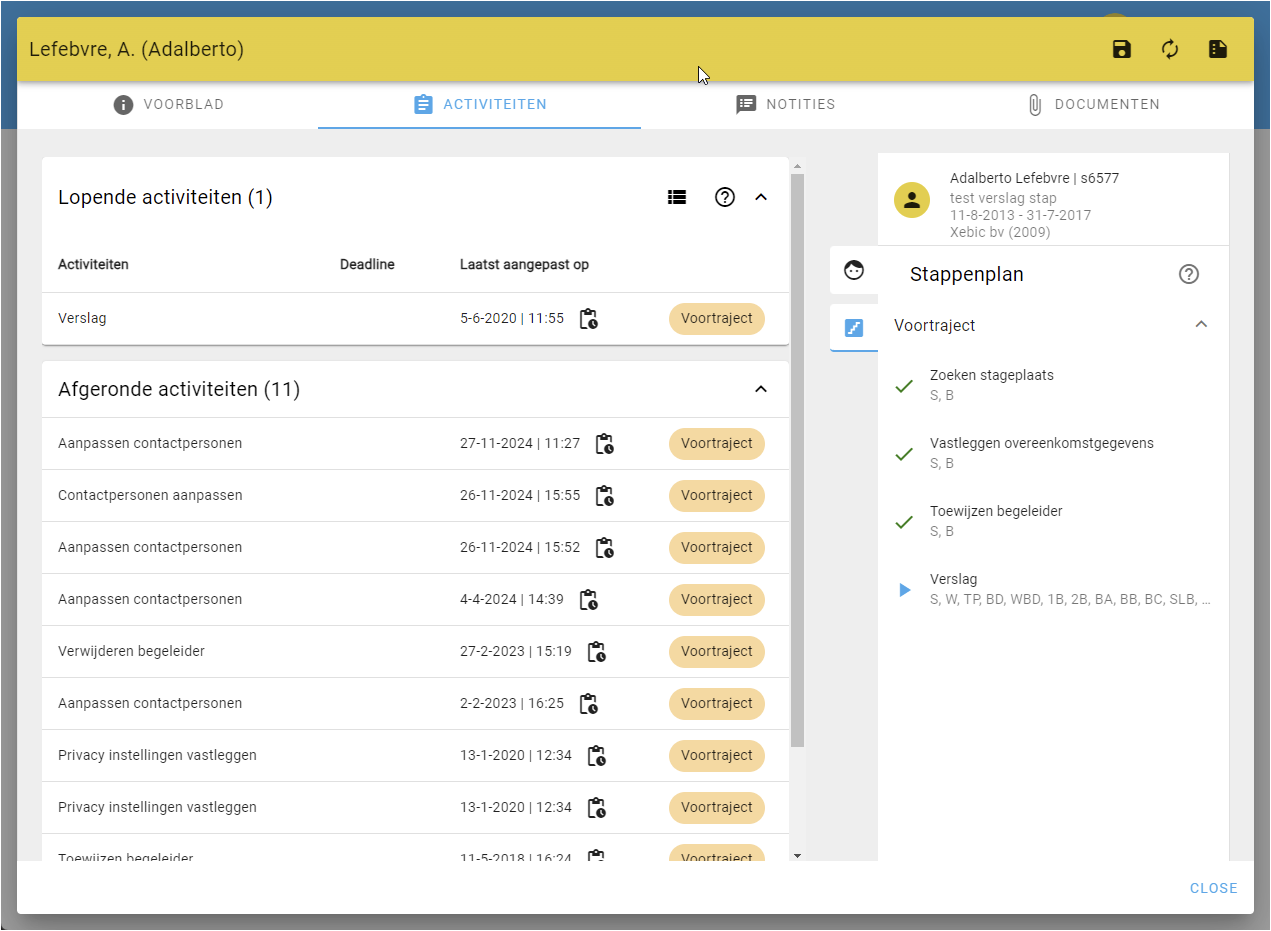Click the checkmark beside Zoeken stageplaats
This screenshot has width=1271, height=931.
click(904, 386)
